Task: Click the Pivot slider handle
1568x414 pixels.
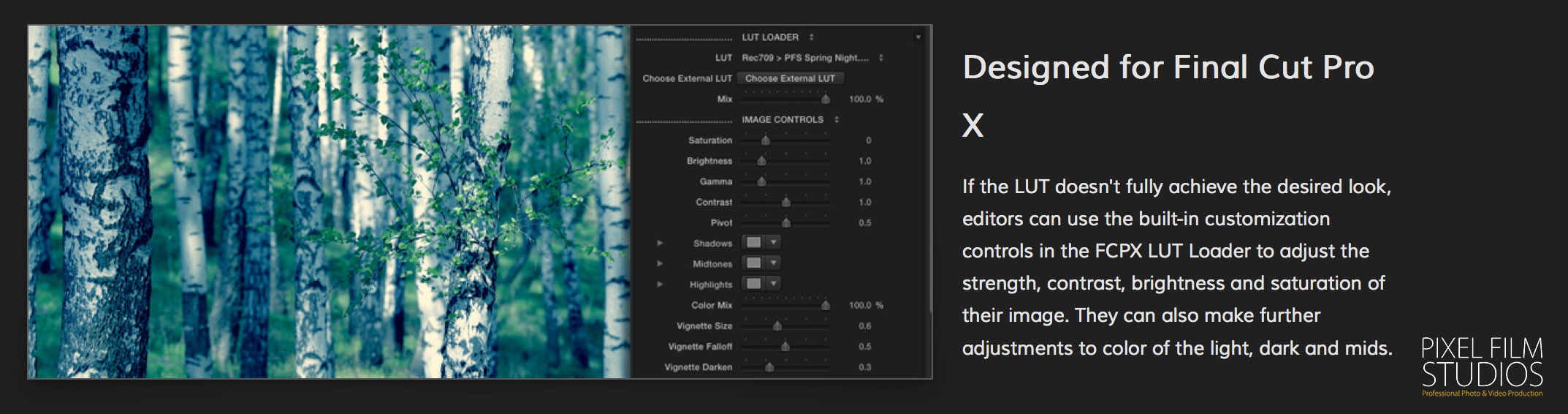Action: point(786,222)
